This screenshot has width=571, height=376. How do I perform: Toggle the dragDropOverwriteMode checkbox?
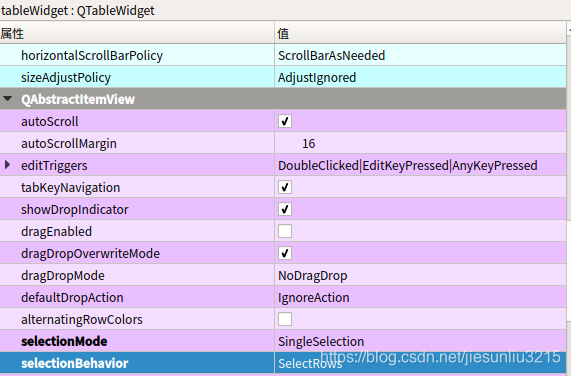285,253
